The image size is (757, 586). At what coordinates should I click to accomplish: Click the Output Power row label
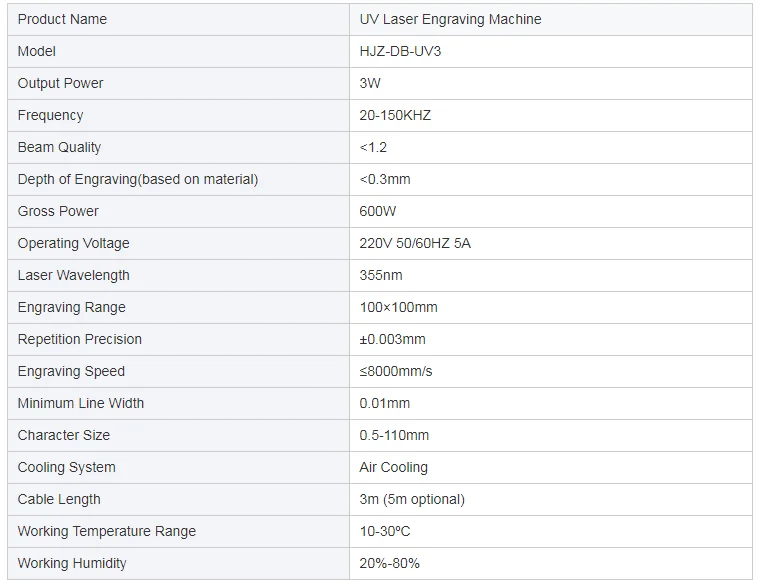tap(60, 83)
